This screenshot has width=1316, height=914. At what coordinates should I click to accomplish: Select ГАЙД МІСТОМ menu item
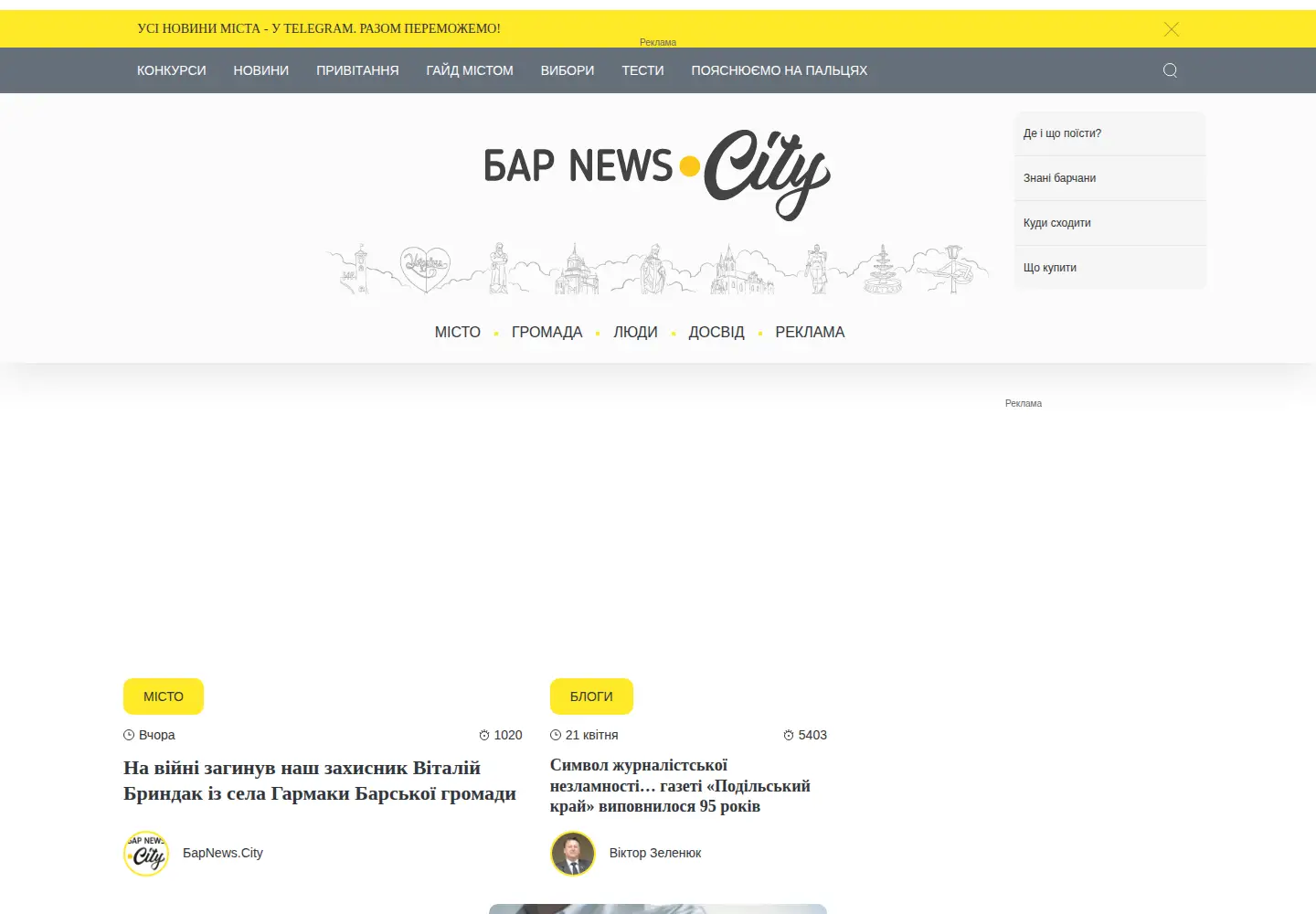(470, 70)
